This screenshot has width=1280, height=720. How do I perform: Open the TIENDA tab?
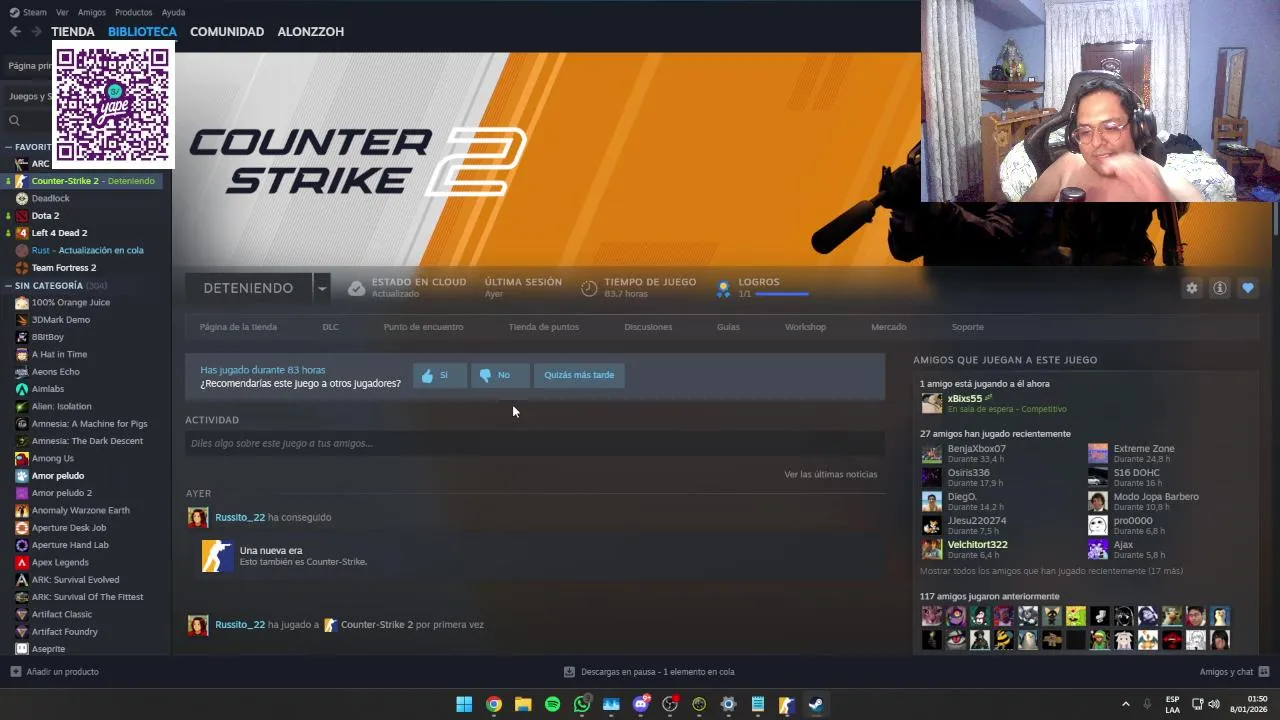click(x=73, y=32)
